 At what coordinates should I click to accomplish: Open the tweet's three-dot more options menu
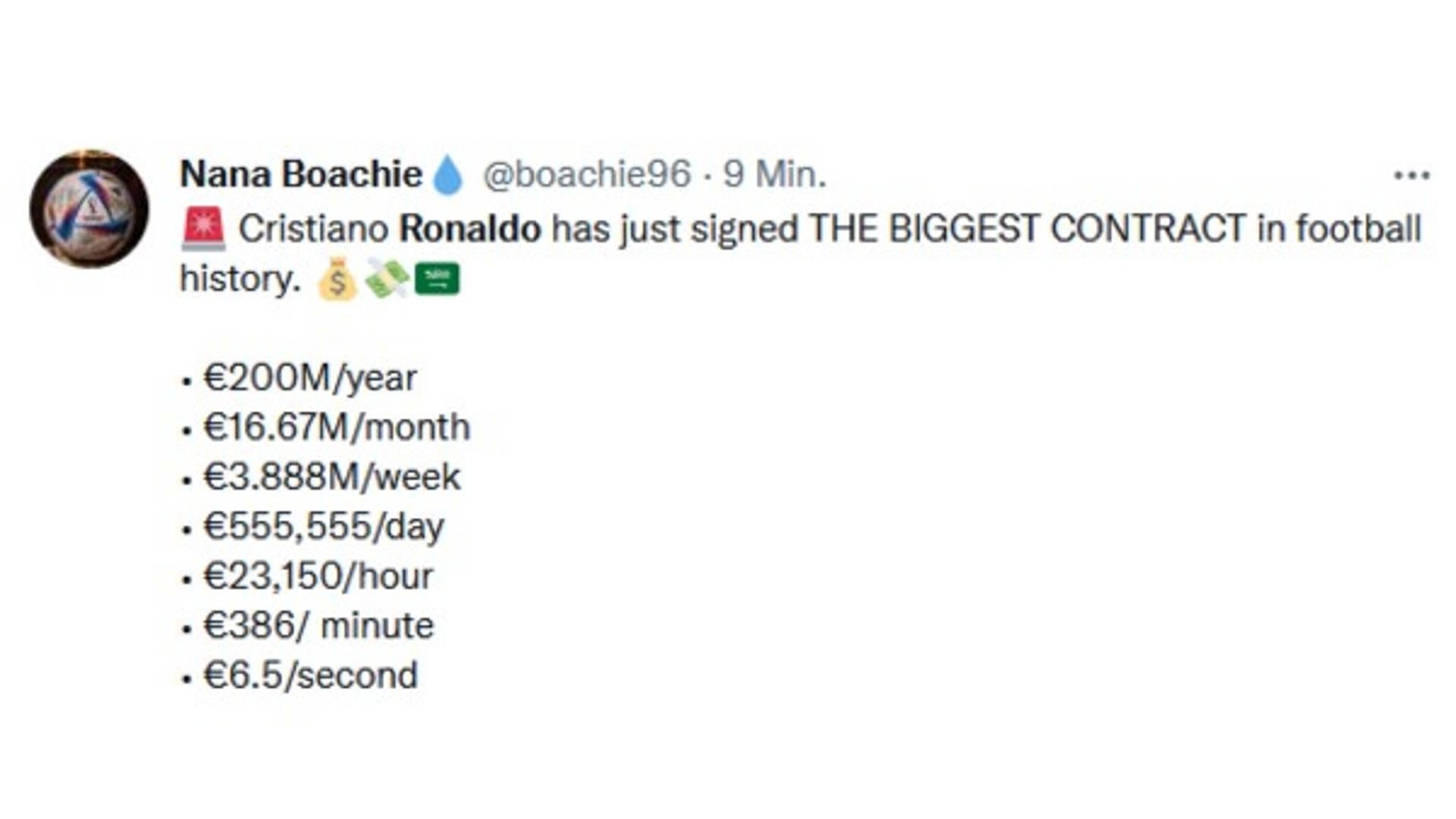pyautogui.click(x=1410, y=175)
